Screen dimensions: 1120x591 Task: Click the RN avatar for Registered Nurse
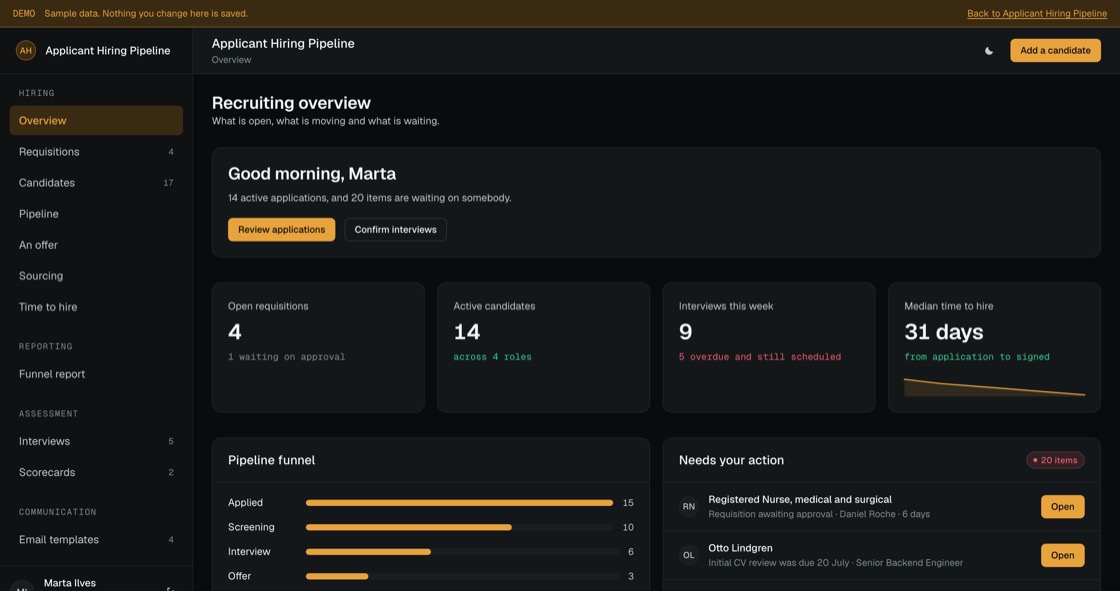click(x=689, y=507)
